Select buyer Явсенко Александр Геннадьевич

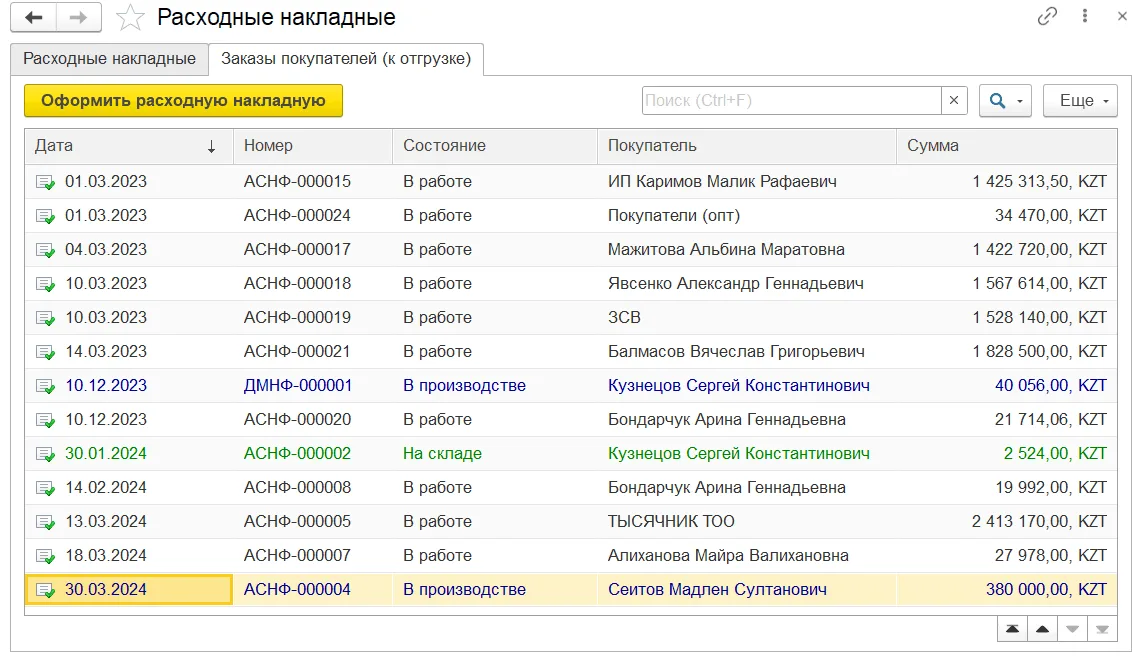pos(736,284)
